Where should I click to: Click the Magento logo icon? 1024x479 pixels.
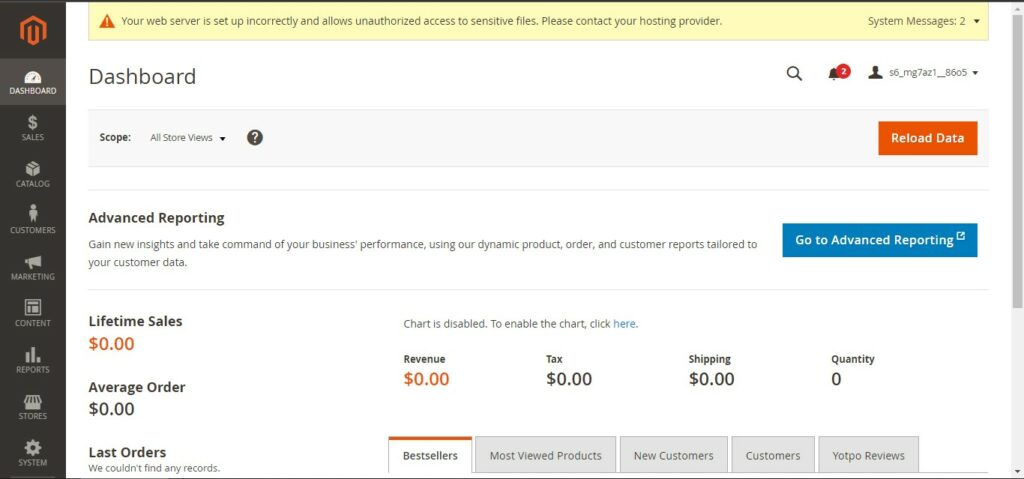(x=33, y=31)
